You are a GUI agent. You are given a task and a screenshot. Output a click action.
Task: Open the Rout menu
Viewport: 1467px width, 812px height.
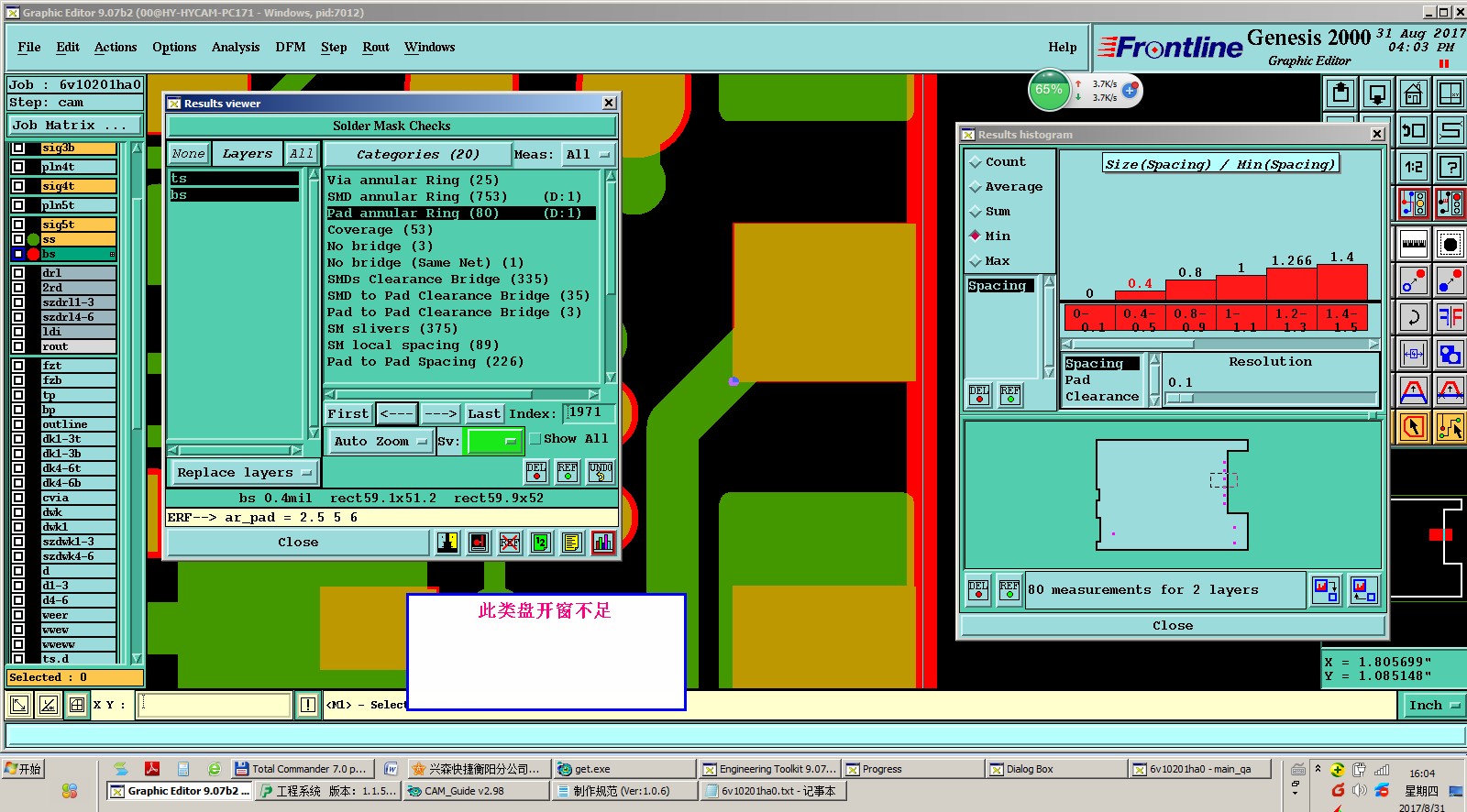point(376,47)
